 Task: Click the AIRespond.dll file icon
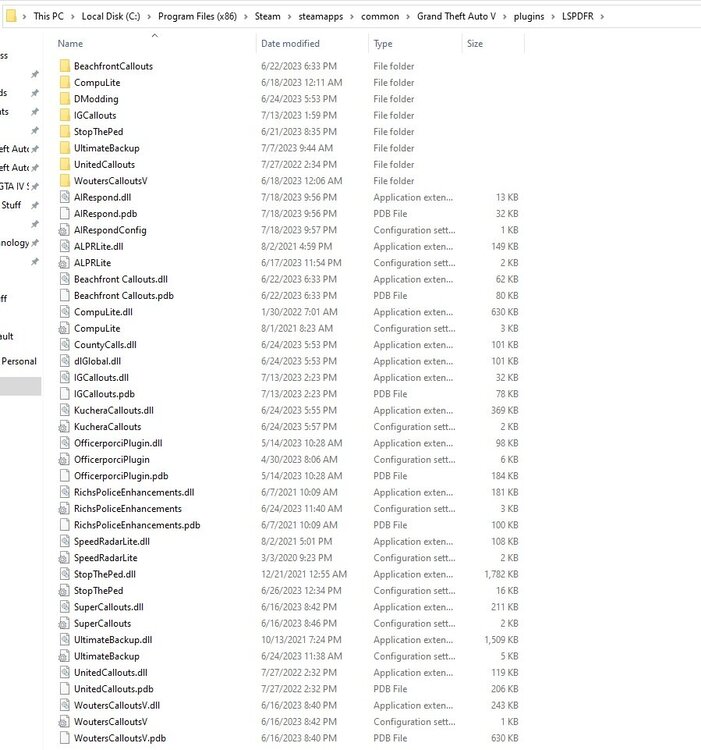click(x=65, y=197)
